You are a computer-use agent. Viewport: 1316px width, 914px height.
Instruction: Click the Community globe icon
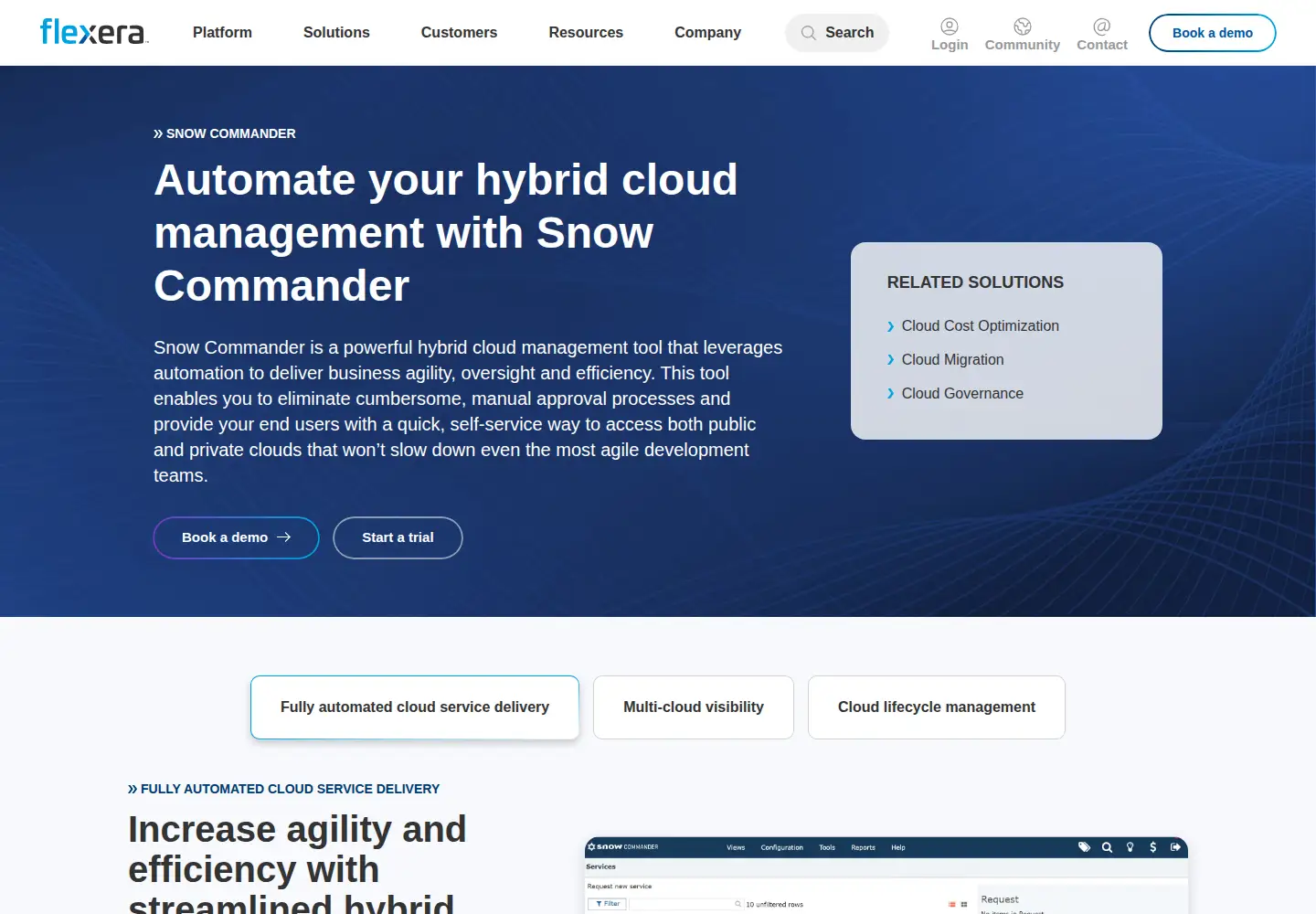(x=1023, y=27)
